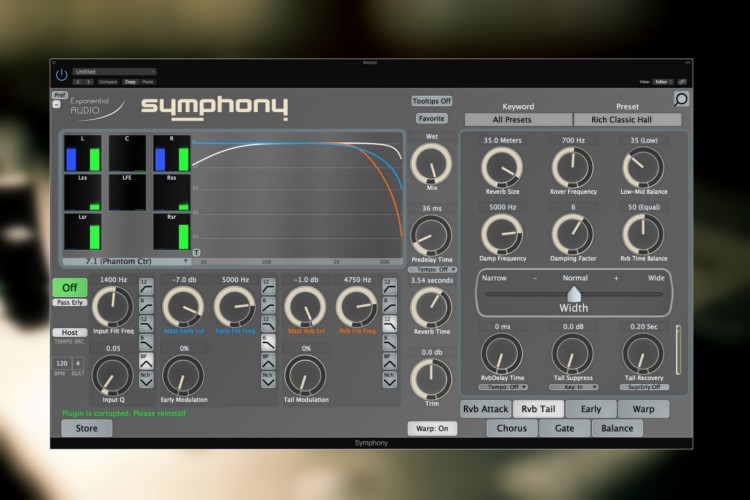Image resolution: width=750 pixels, height=500 pixels.
Task: Switch to the Warp tab
Action: [x=643, y=409]
